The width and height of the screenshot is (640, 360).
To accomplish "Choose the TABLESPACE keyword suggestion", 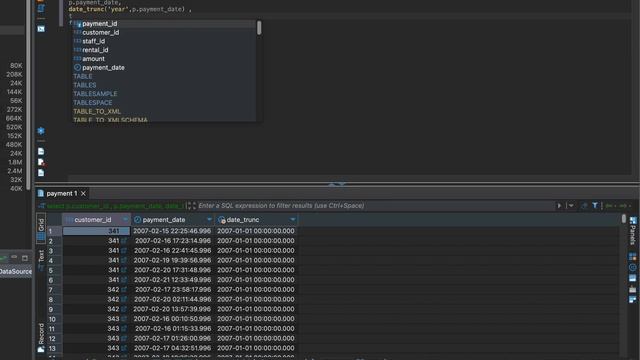I will point(164,102).
